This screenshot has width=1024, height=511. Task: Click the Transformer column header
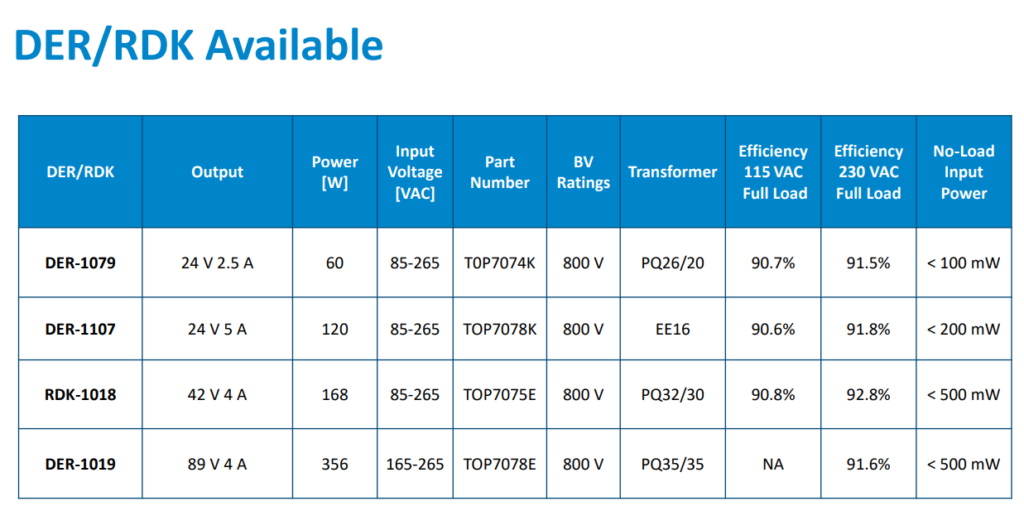point(672,172)
